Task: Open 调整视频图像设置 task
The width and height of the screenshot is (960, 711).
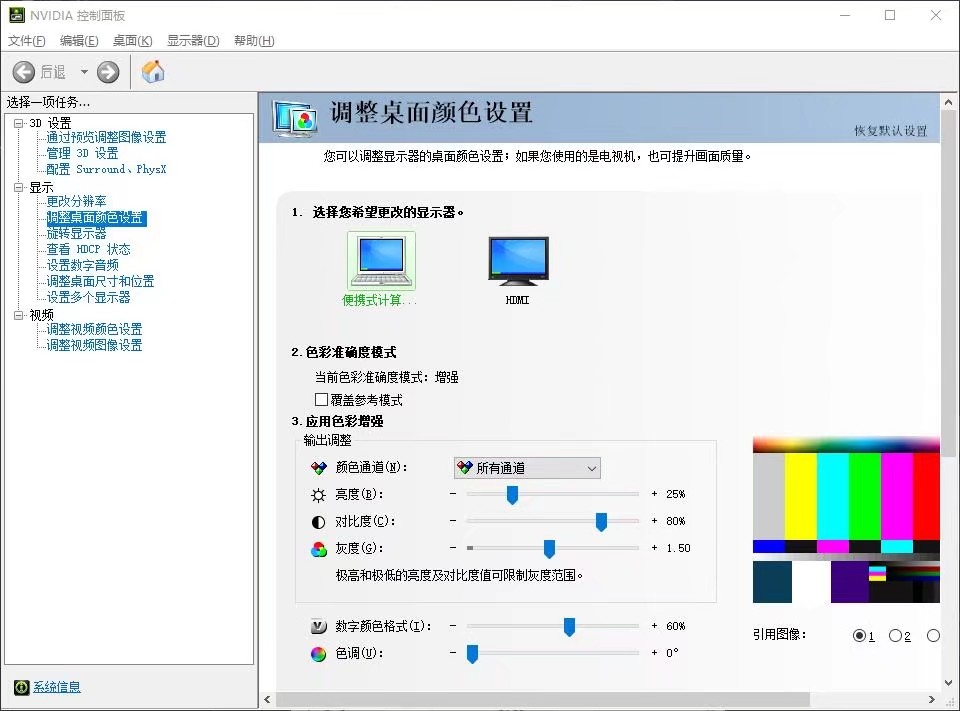Action: click(x=94, y=345)
